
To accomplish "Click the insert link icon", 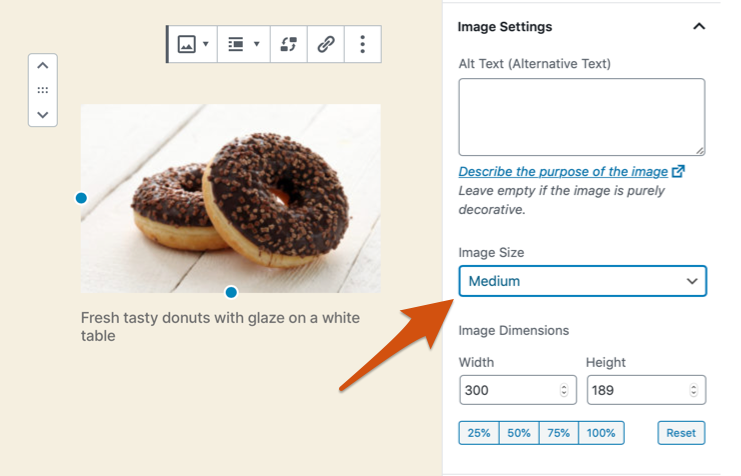I will [325, 45].
